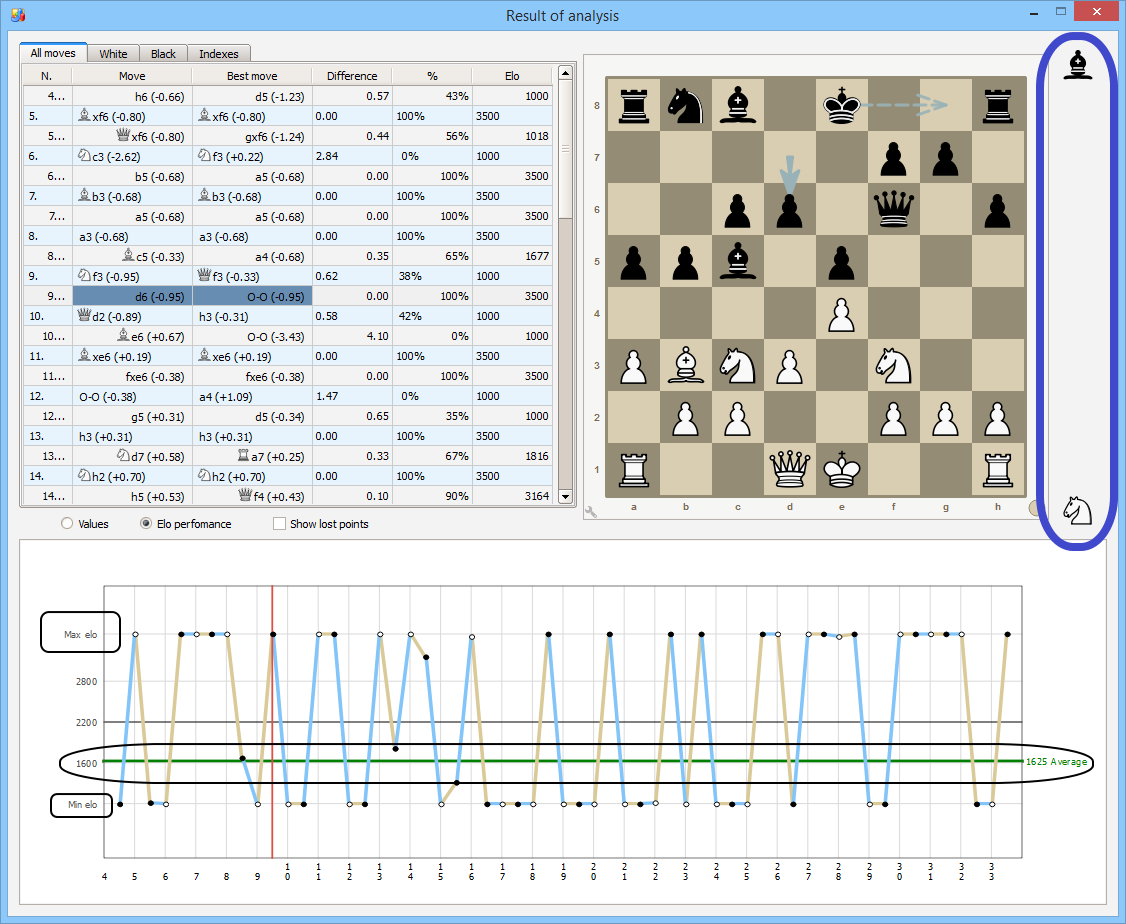Select the highlighted move 'd6 (-0.95)'
The height and width of the screenshot is (924, 1126).
[x=132, y=297]
